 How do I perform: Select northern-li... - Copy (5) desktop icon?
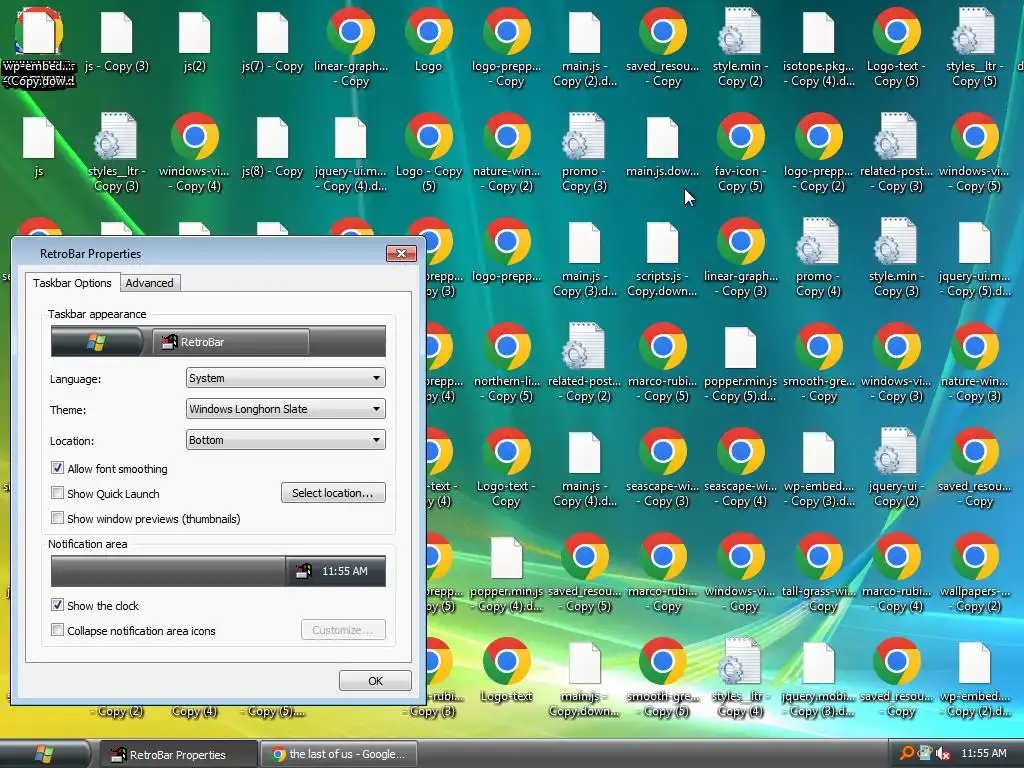pyautogui.click(x=507, y=362)
